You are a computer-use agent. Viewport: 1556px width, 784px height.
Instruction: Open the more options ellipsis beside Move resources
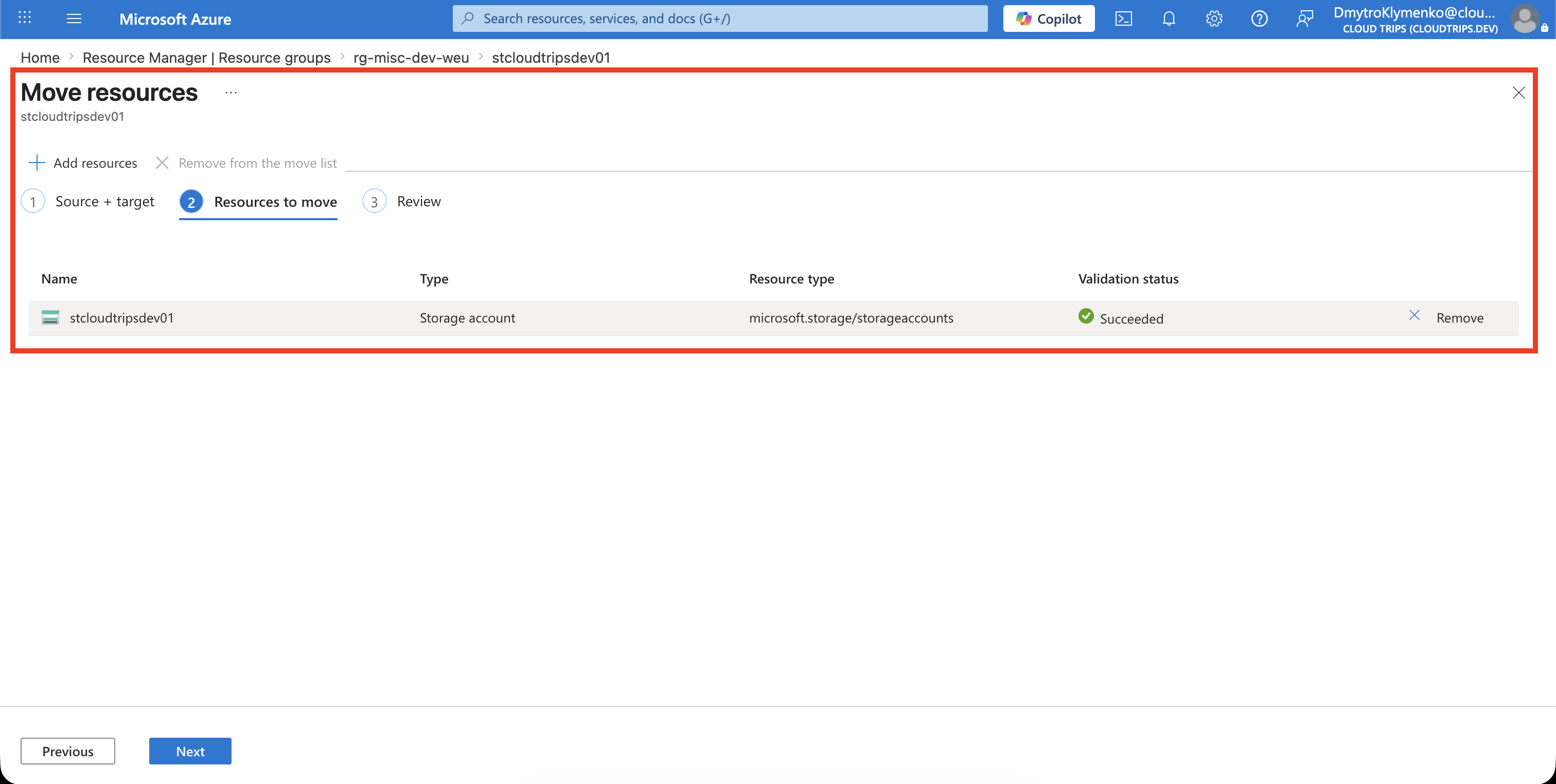[x=231, y=93]
